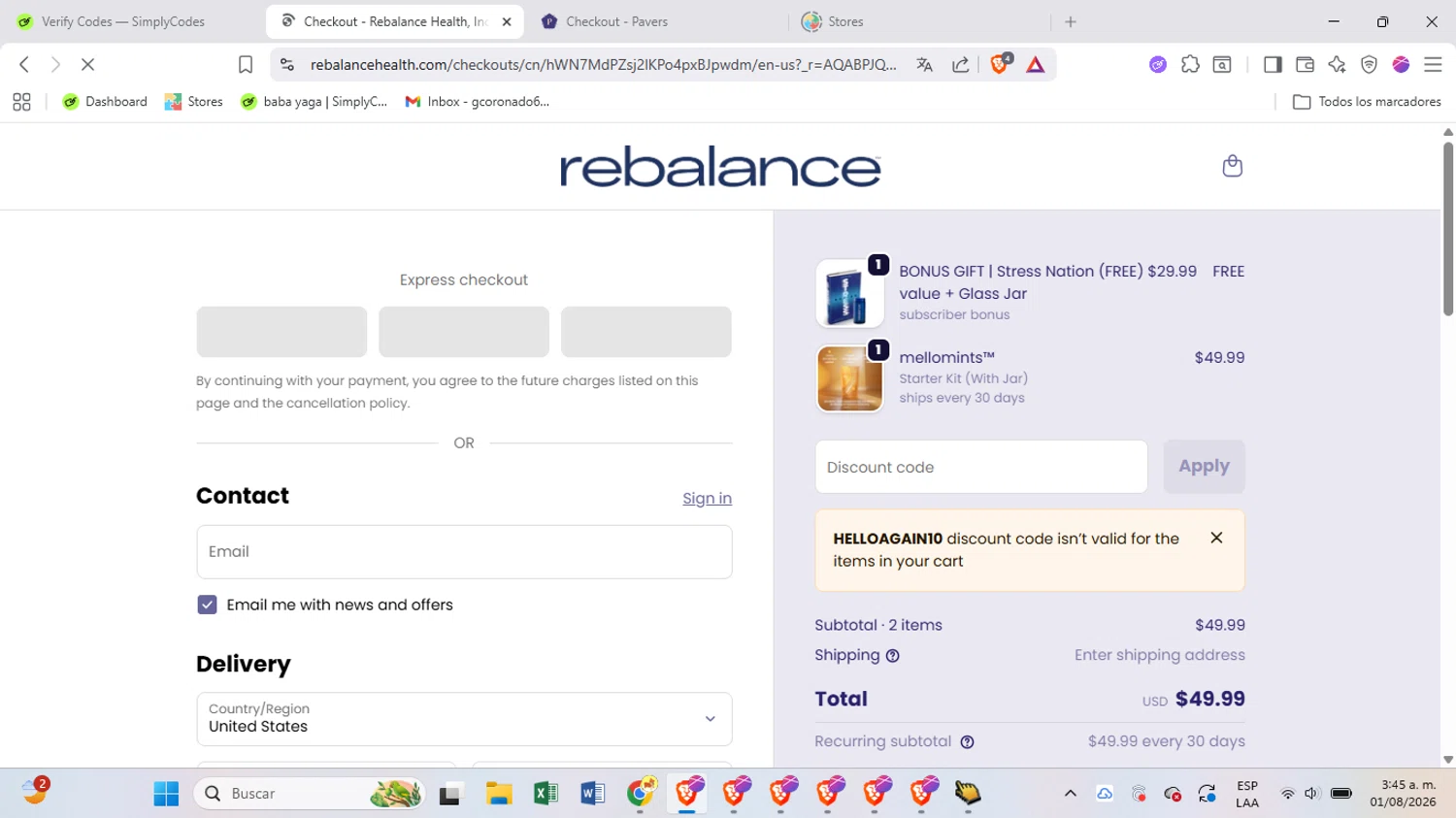Dismiss the HELLOAGAIN10 invalid code notice

[1216, 538]
